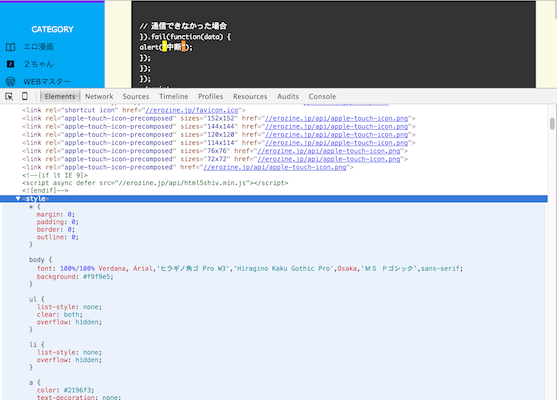Switch to the Resources tab
The image size is (557, 400).
click(x=250, y=96)
